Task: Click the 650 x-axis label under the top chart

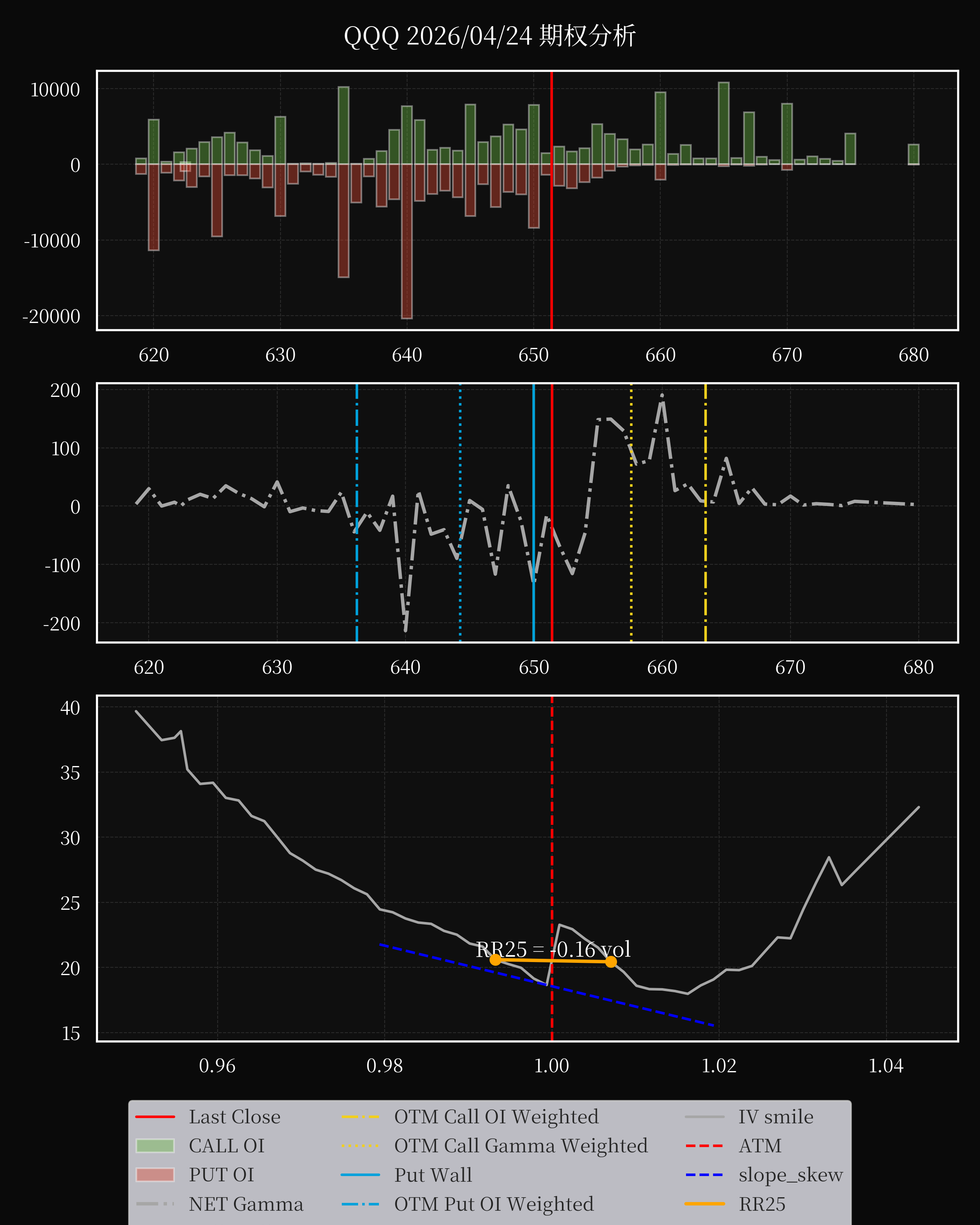Action: [533, 355]
